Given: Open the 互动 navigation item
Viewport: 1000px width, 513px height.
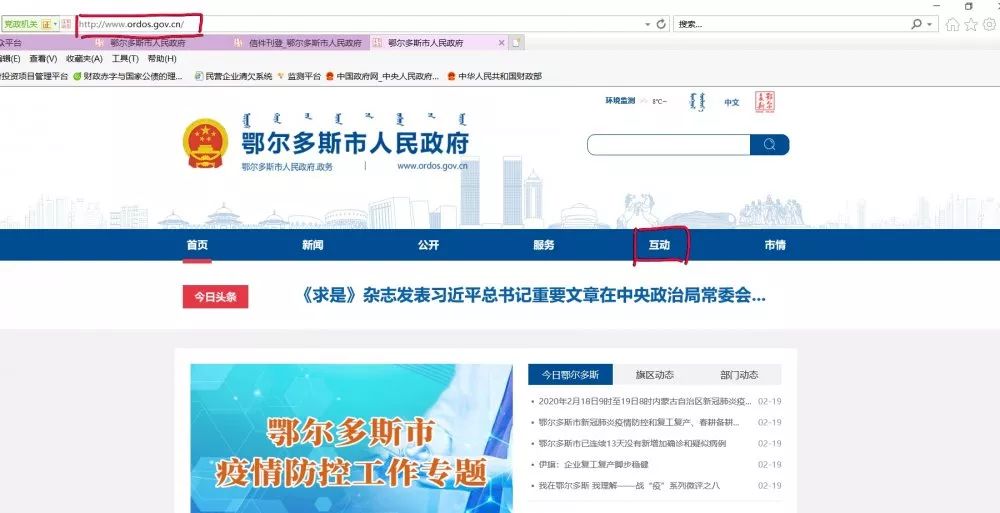Looking at the screenshot, I should point(659,245).
